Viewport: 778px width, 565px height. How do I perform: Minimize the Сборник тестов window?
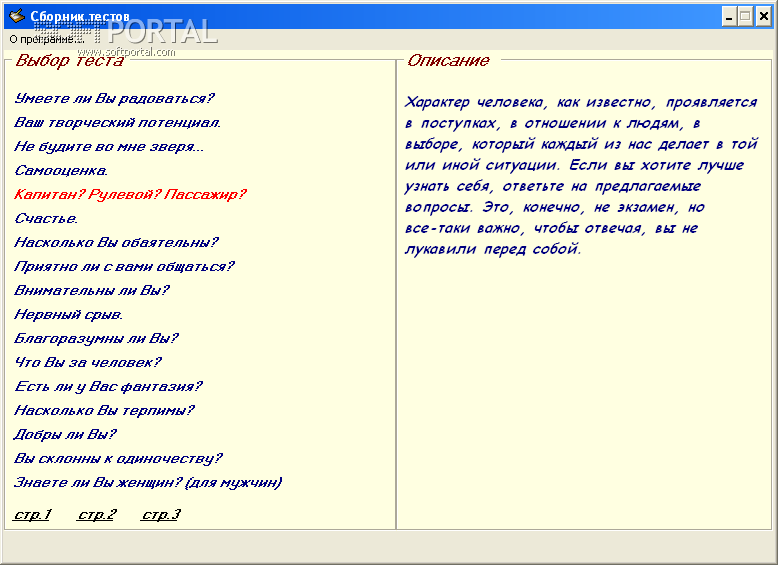point(729,16)
